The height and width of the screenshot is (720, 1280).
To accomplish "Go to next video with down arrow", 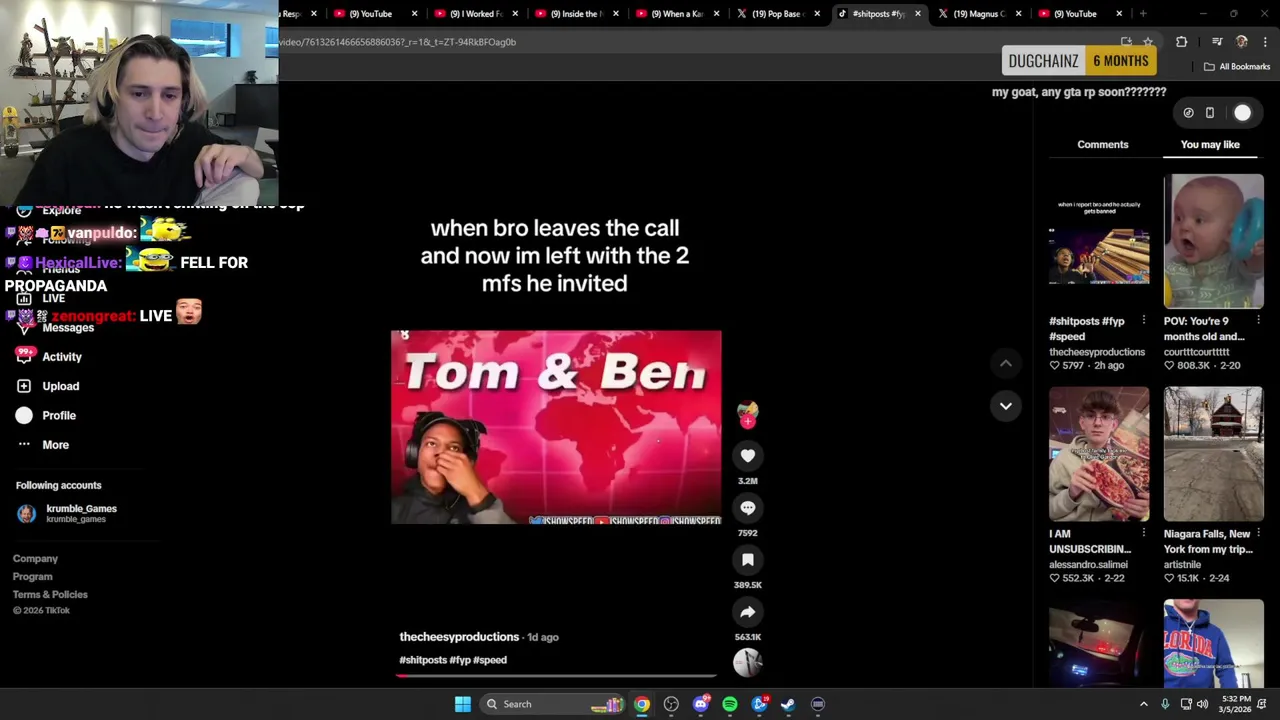I will pos(1005,406).
